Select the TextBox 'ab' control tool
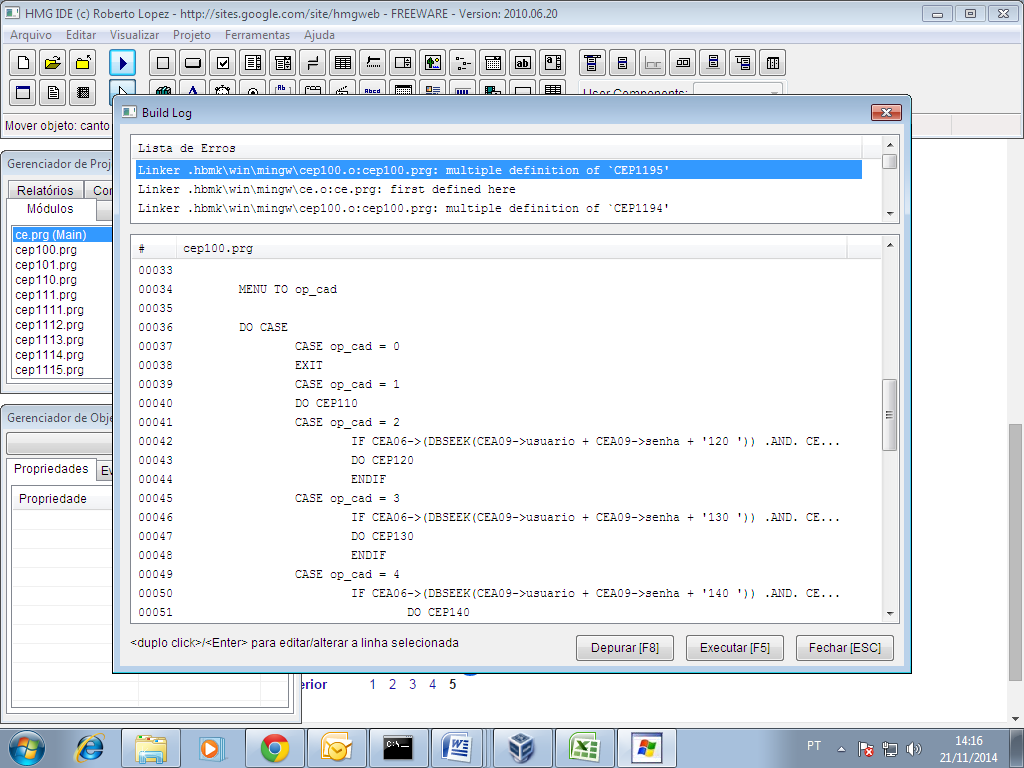1024x768 pixels. (x=523, y=63)
